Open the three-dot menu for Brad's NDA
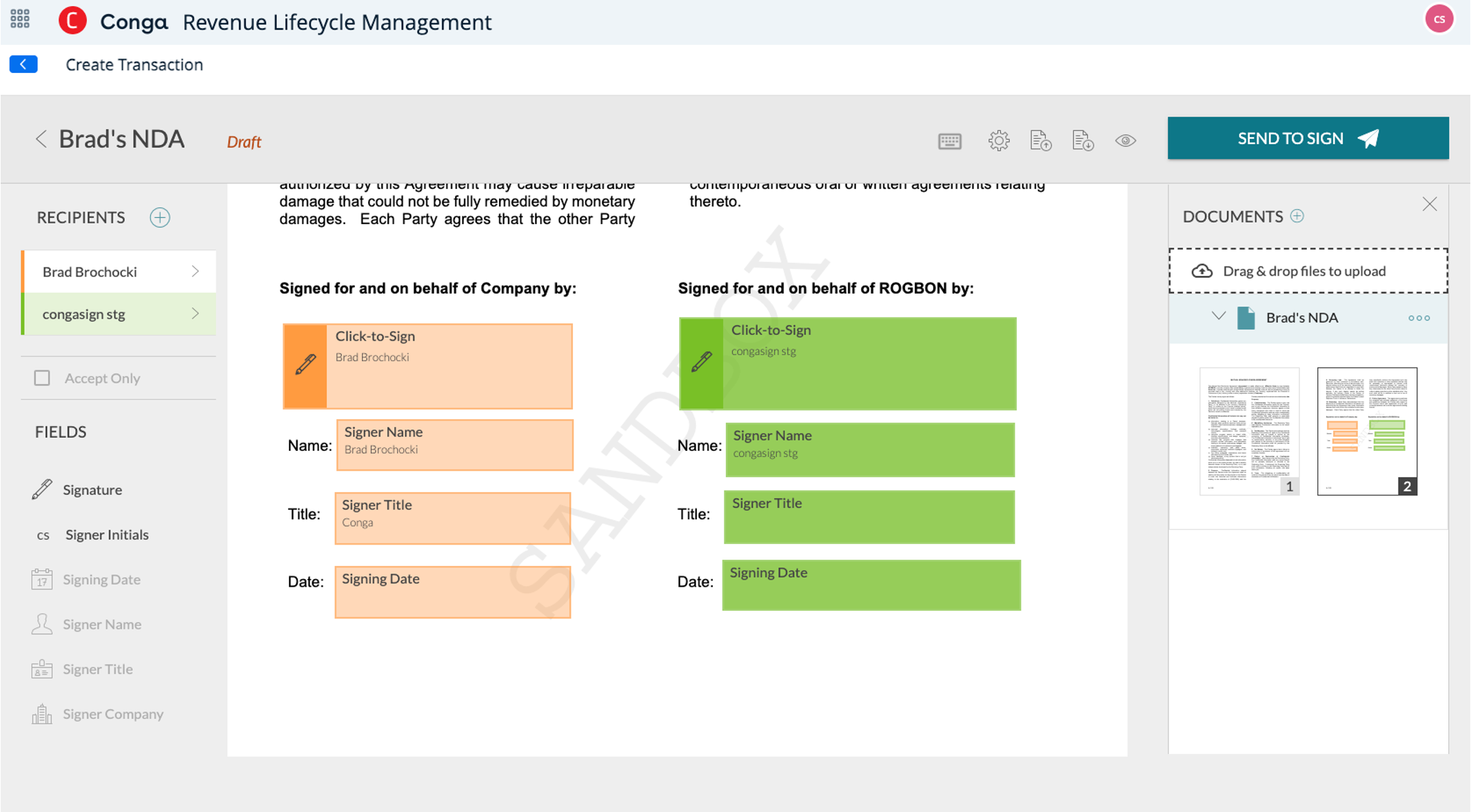The height and width of the screenshot is (812, 1471). (x=1419, y=318)
